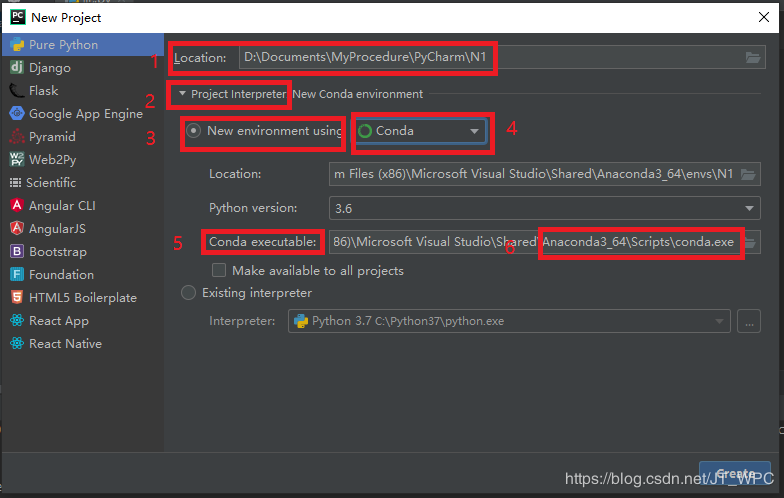Select Existing interpreter radio button
The image size is (784, 498).
tap(188, 292)
